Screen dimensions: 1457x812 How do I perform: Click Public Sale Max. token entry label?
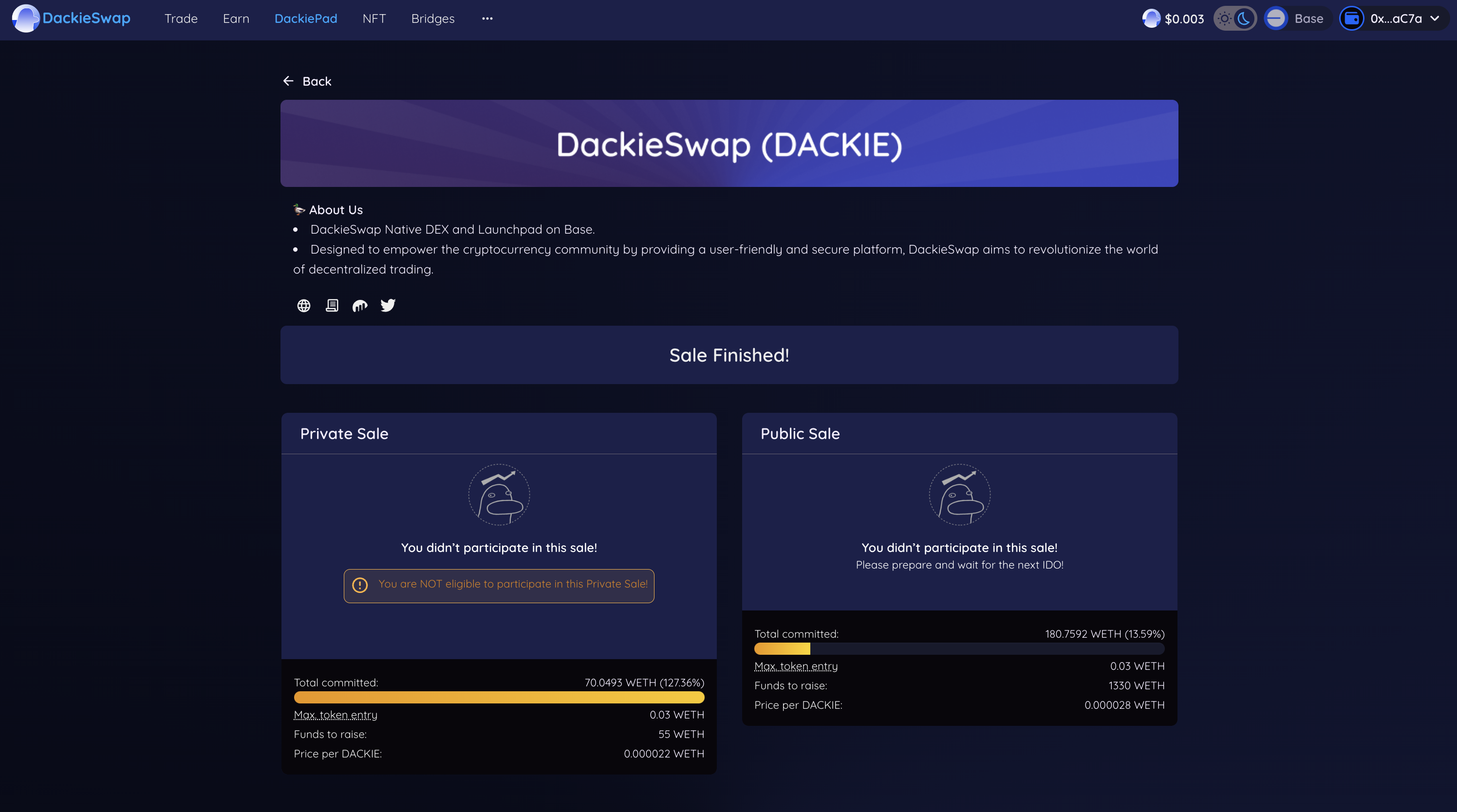796,666
